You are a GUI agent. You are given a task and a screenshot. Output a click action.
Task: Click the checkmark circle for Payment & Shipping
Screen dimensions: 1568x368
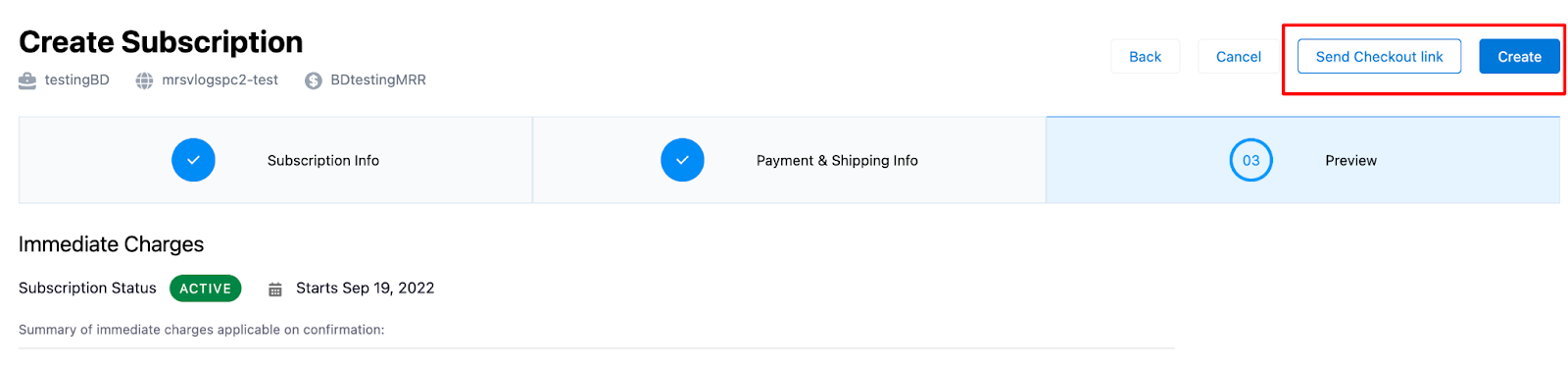(x=682, y=160)
